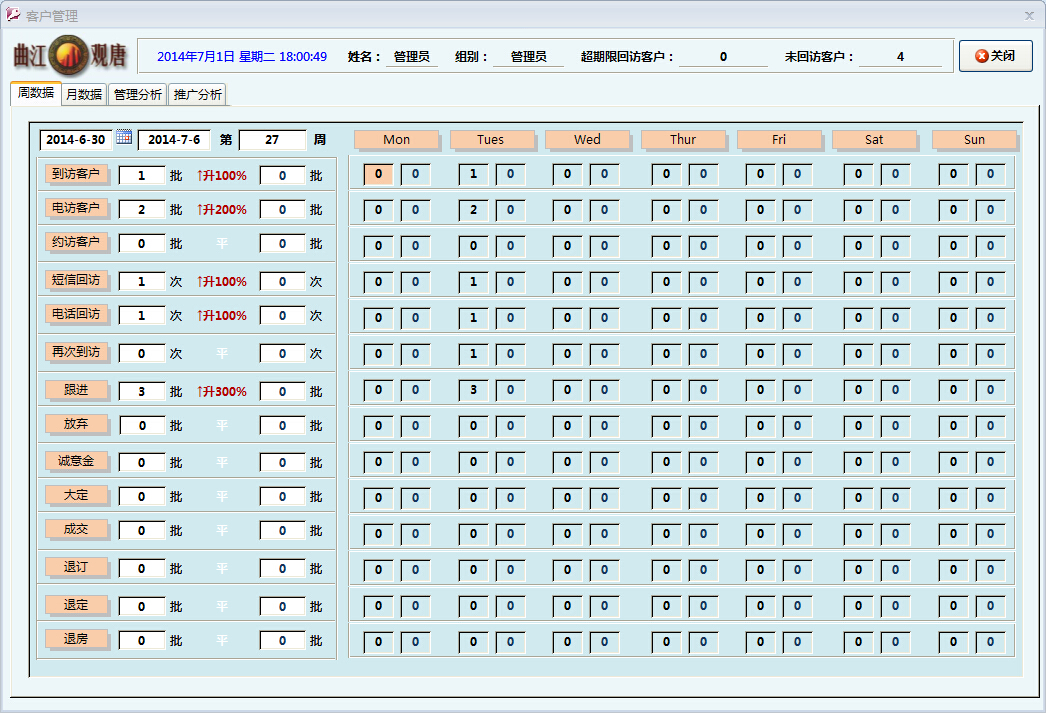Select the 退订 button
The width and height of the screenshot is (1046, 713).
tap(76, 567)
